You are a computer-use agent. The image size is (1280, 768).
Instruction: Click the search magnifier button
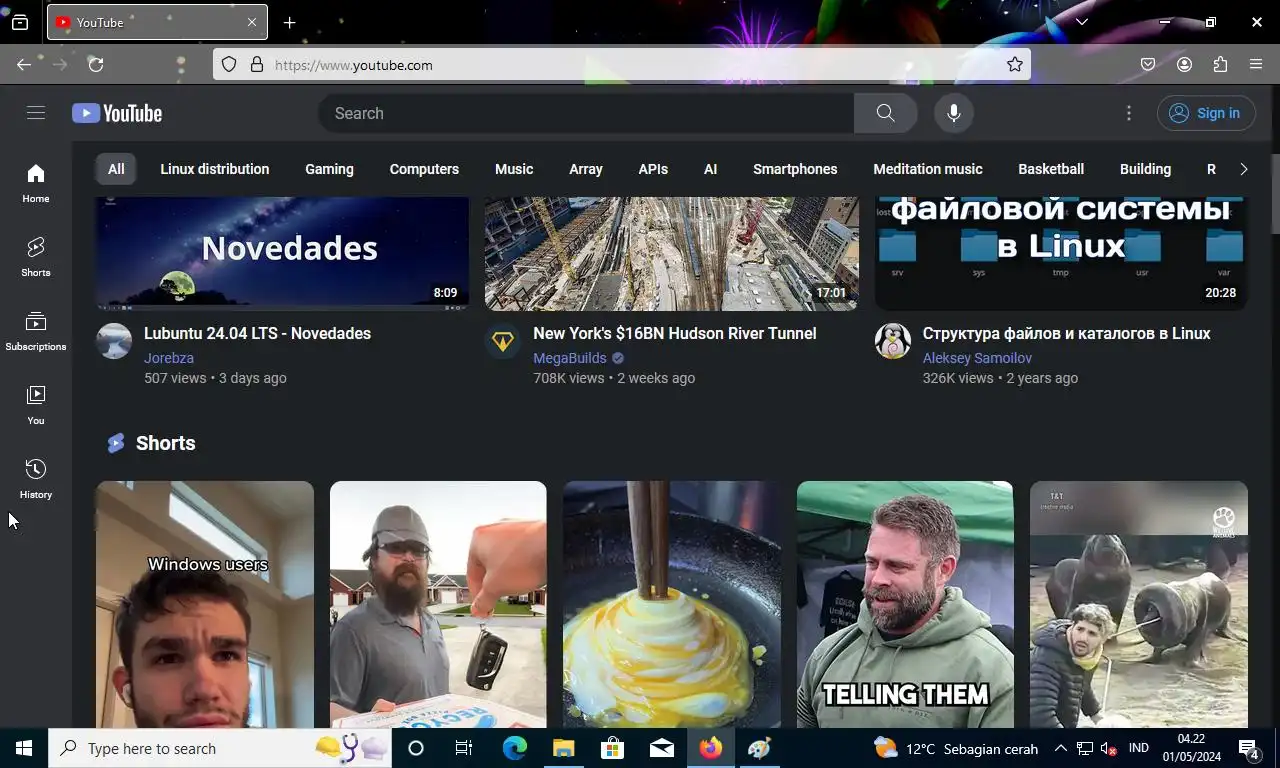pos(885,113)
